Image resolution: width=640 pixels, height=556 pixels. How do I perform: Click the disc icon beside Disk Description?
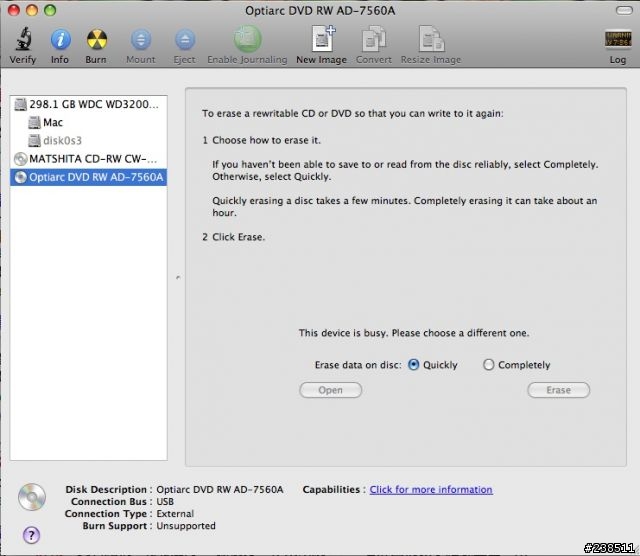[x=32, y=497]
